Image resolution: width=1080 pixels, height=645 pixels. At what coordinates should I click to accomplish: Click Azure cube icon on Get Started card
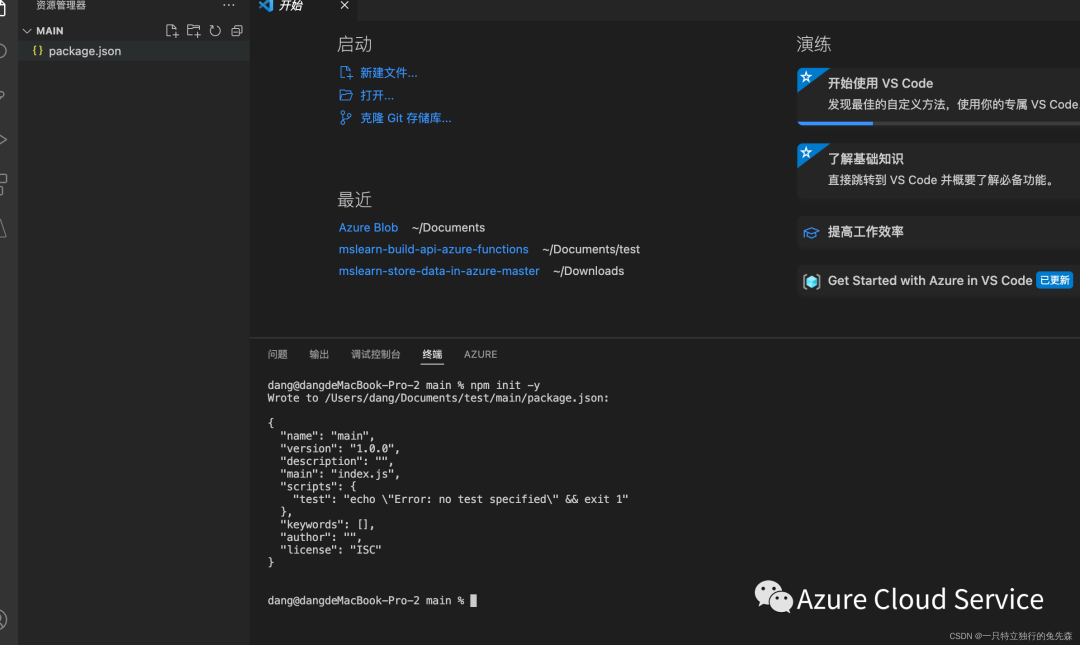(811, 281)
